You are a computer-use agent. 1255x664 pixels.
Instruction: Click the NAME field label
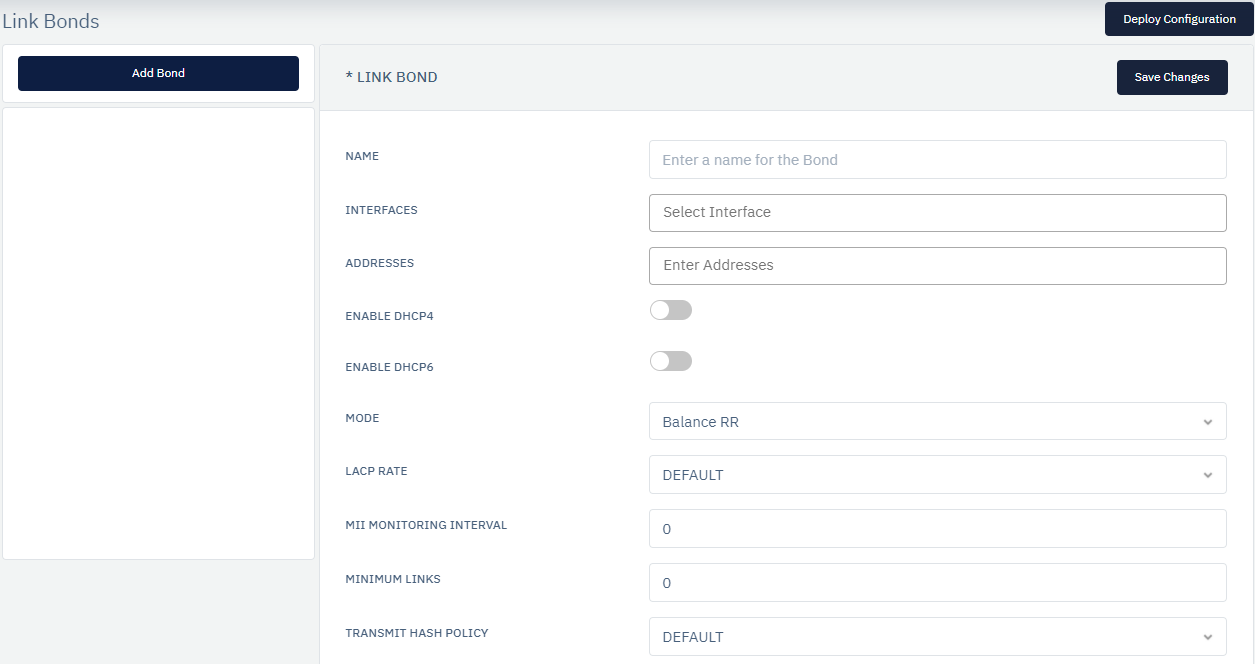(362, 156)
